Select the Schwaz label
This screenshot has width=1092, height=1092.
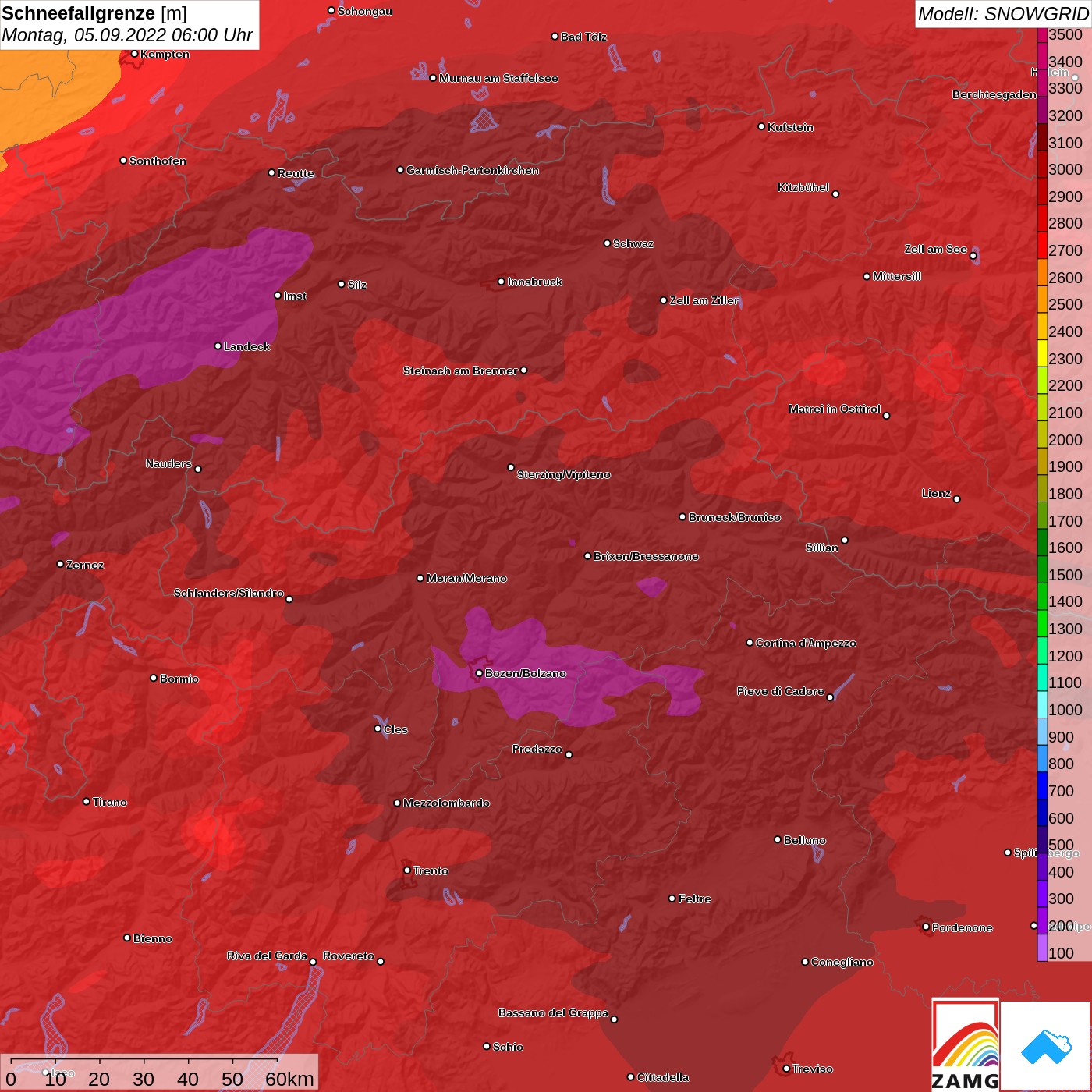click(633, 243)
